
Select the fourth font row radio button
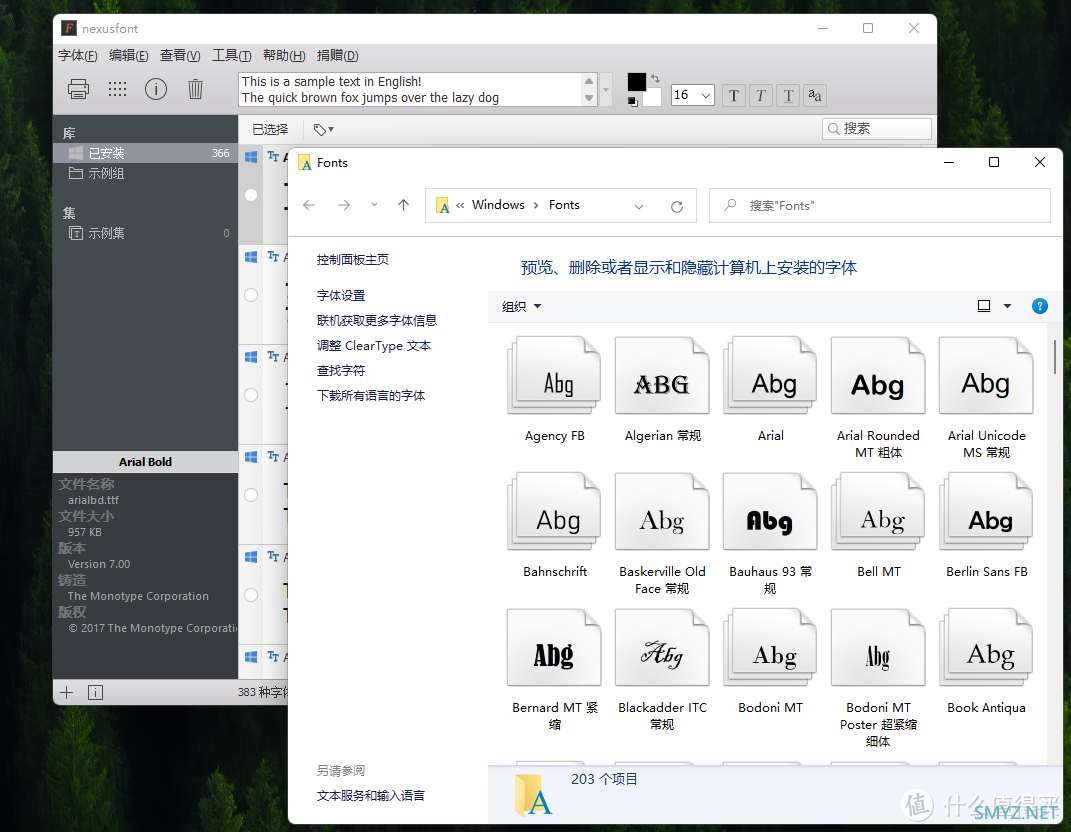click(251, 495)
